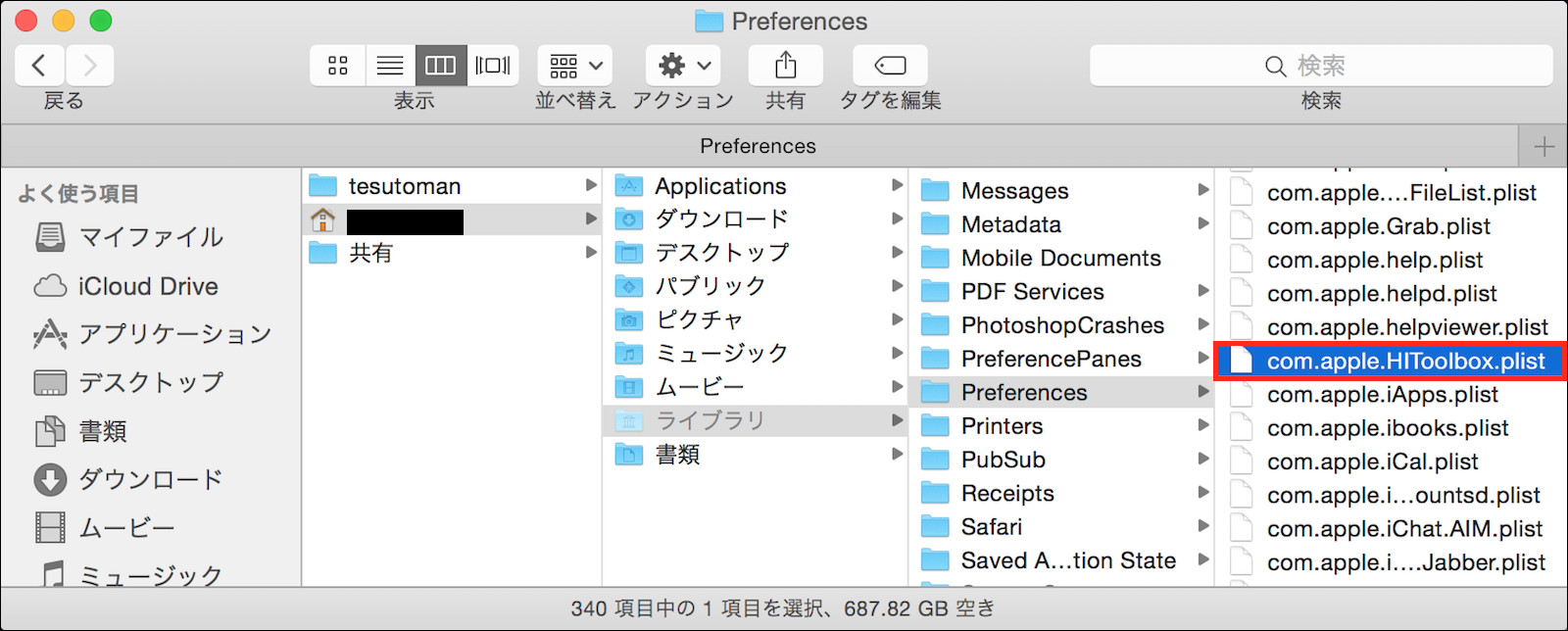Switch to Cover Flow view

(x=492, y=66)
